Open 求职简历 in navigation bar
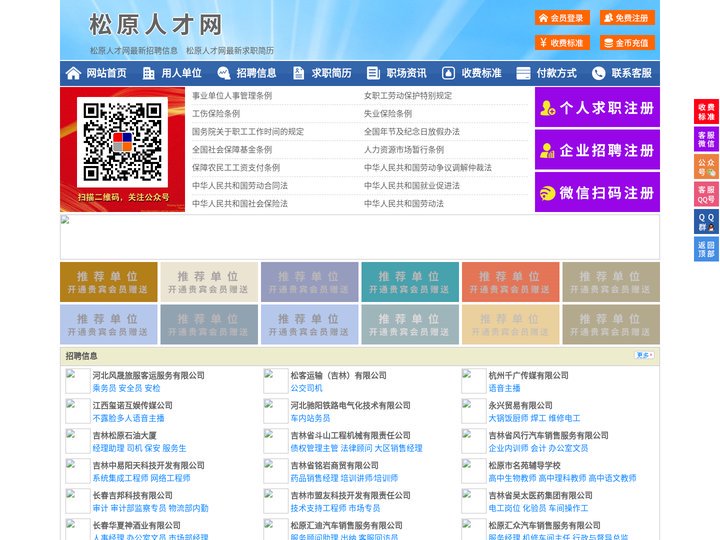The image size is (720, 540). [331, 73]
